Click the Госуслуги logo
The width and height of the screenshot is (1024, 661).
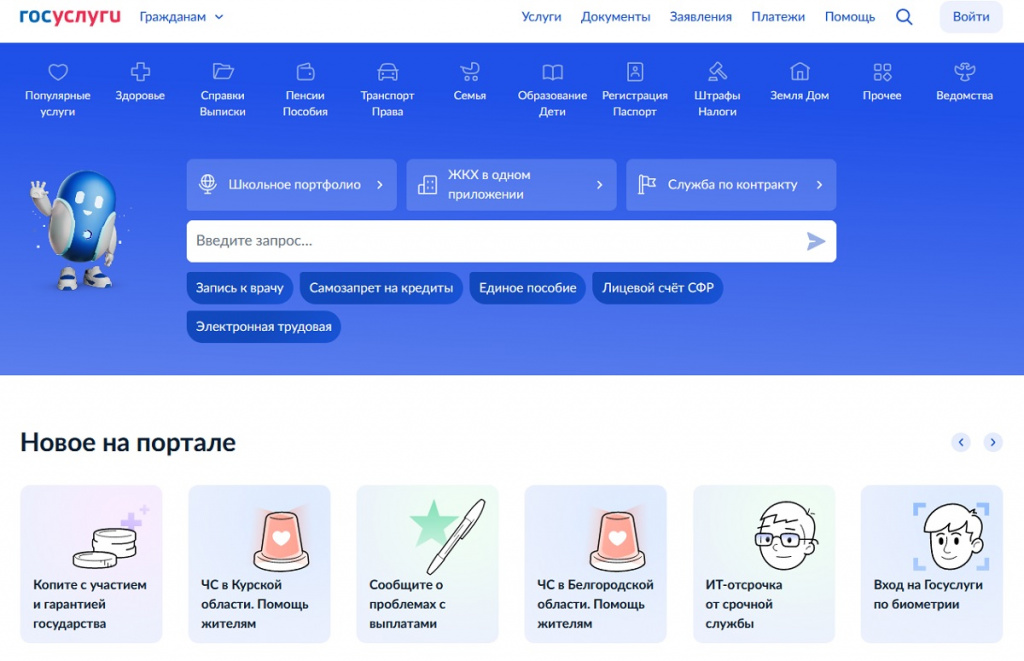70,16
